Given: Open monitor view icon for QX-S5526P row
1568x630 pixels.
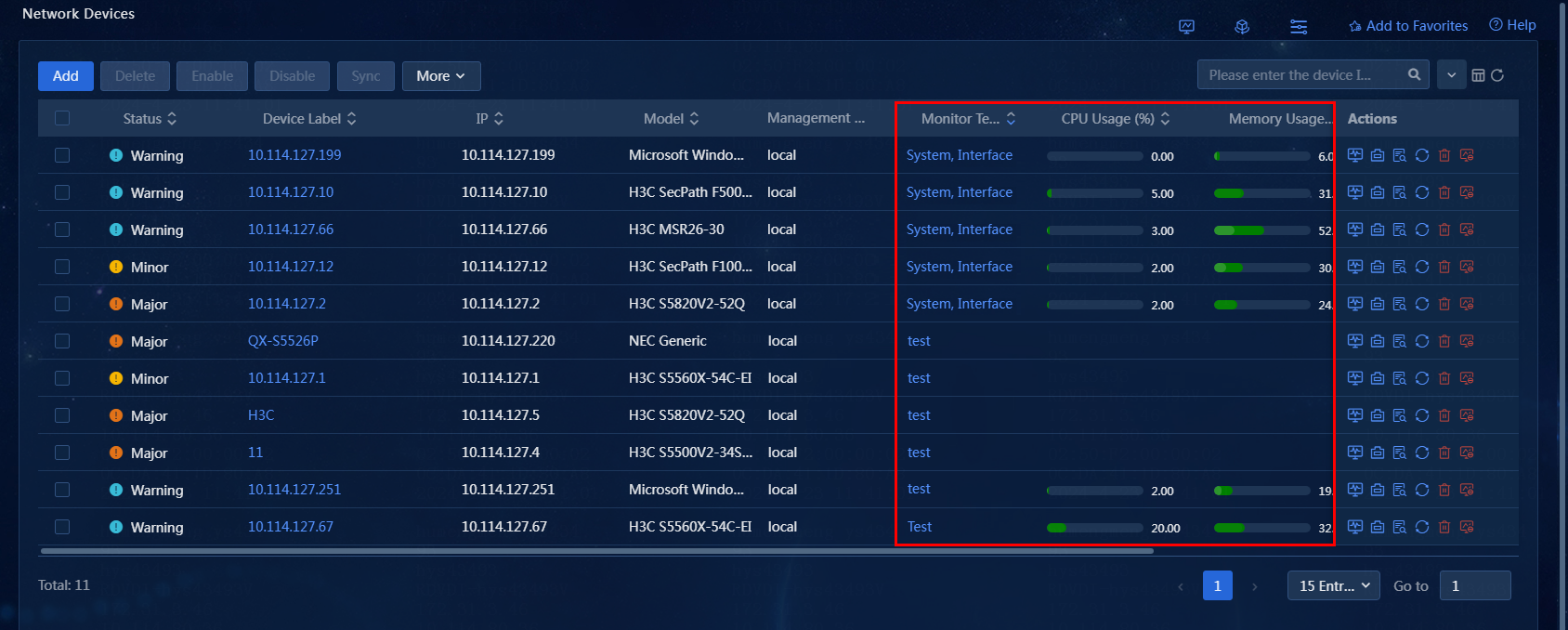Looking at the screenshot, I should coord(1355,341).
